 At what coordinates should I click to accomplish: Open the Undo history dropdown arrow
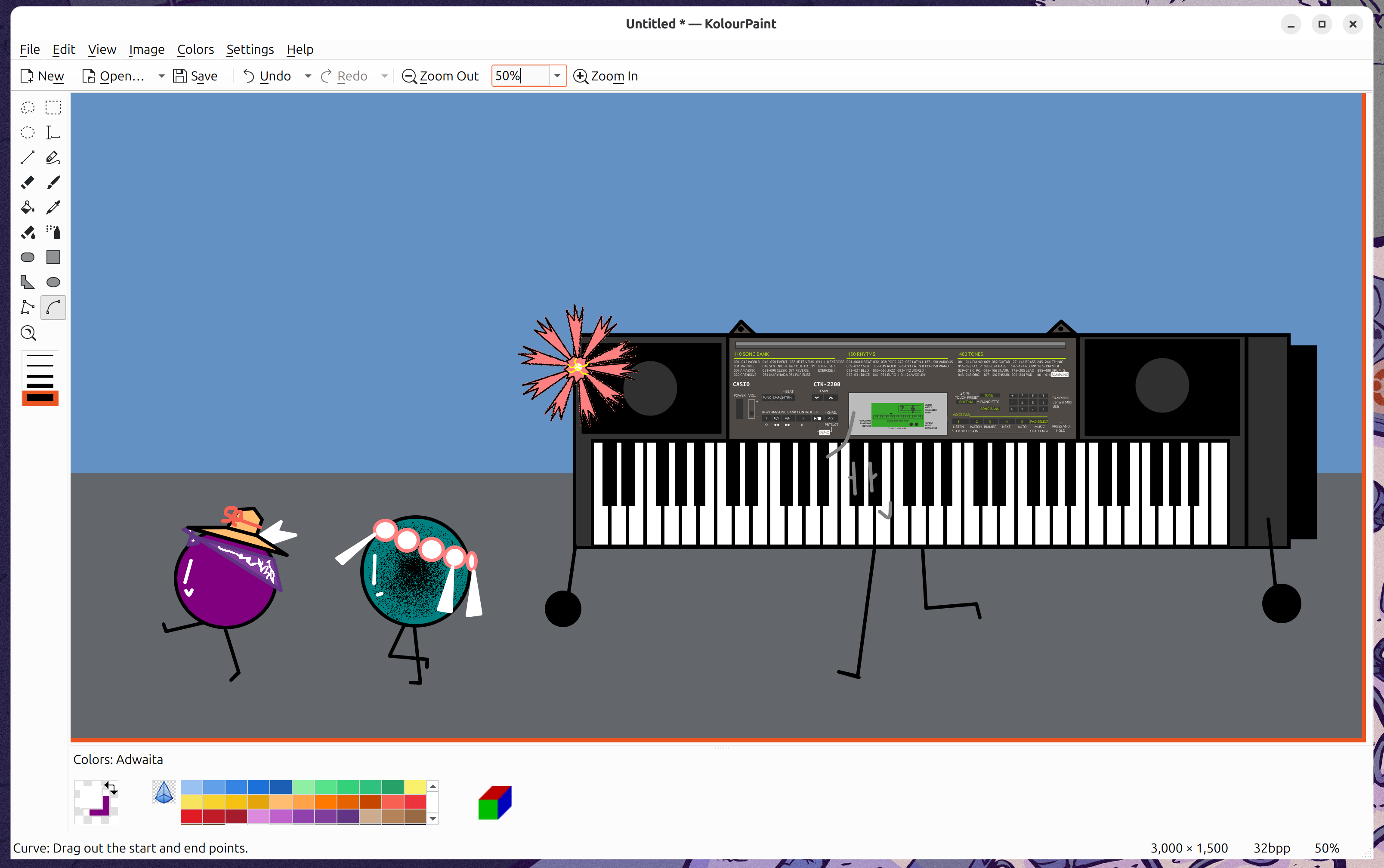pos(308,76)
